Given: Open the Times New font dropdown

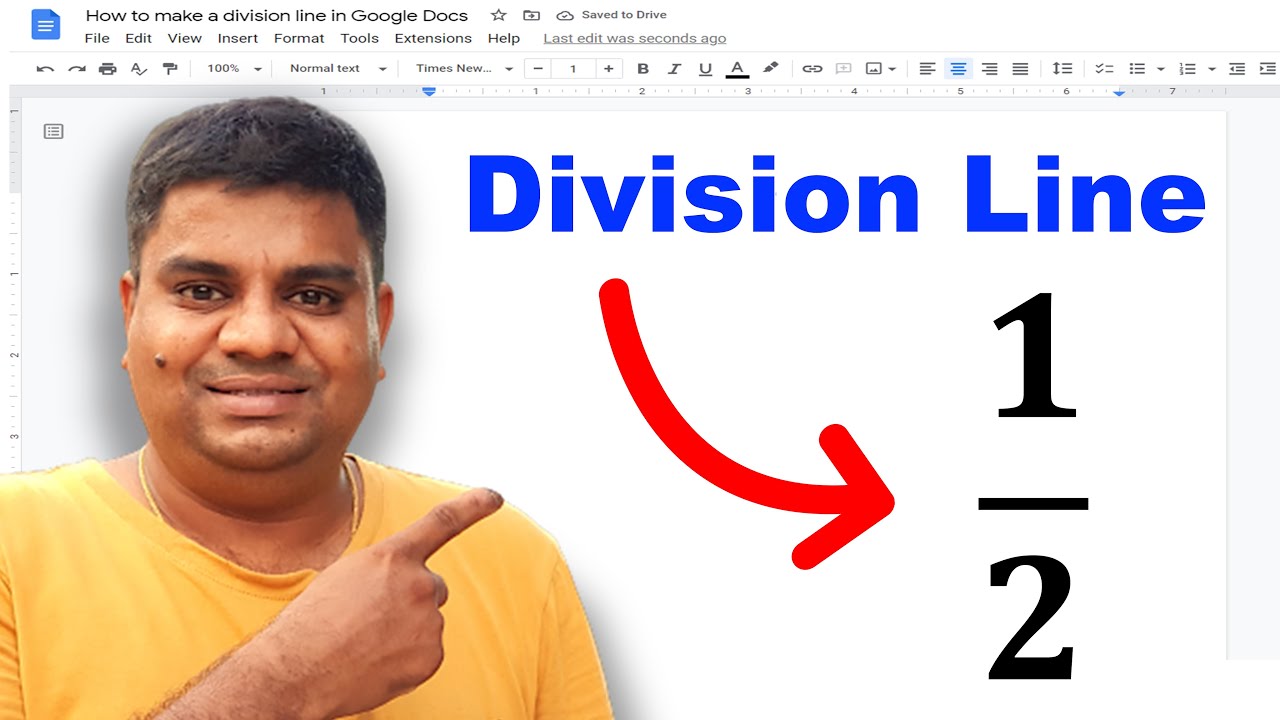Looking at the screenshot, I should (464, 69).
